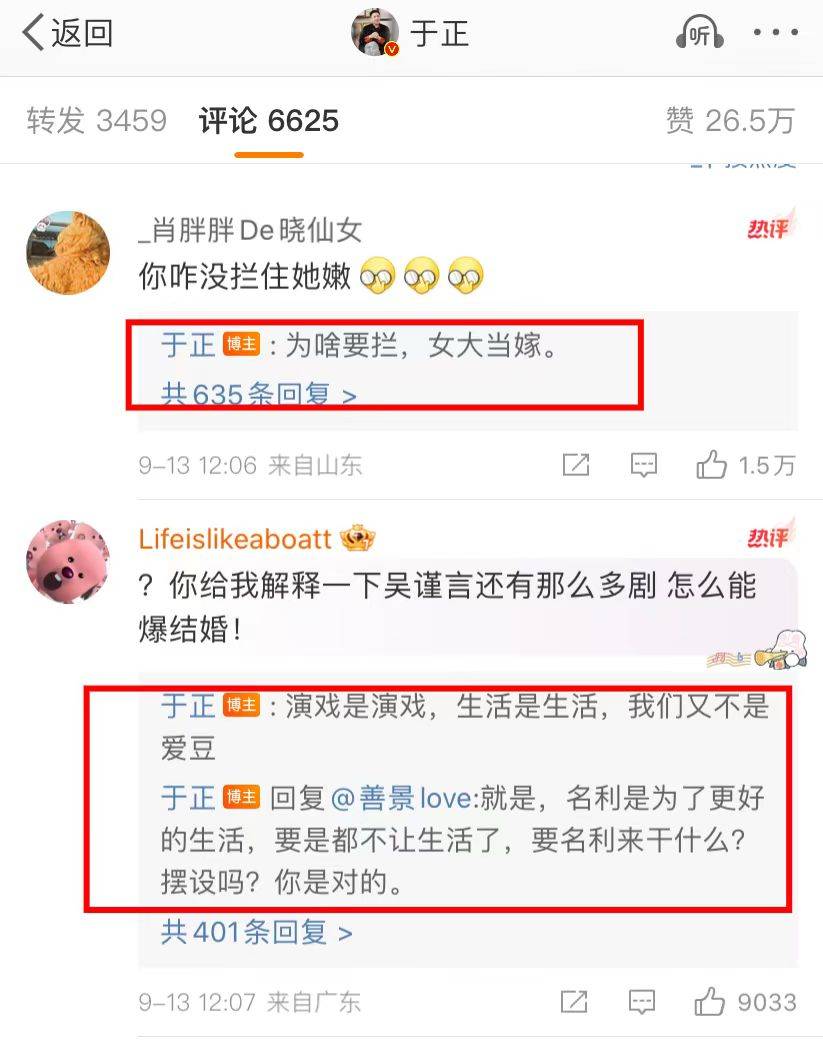The image size is (823, 1042).
Task: Switch to the 转发 3459 tab
Action: tap(96, 121)
